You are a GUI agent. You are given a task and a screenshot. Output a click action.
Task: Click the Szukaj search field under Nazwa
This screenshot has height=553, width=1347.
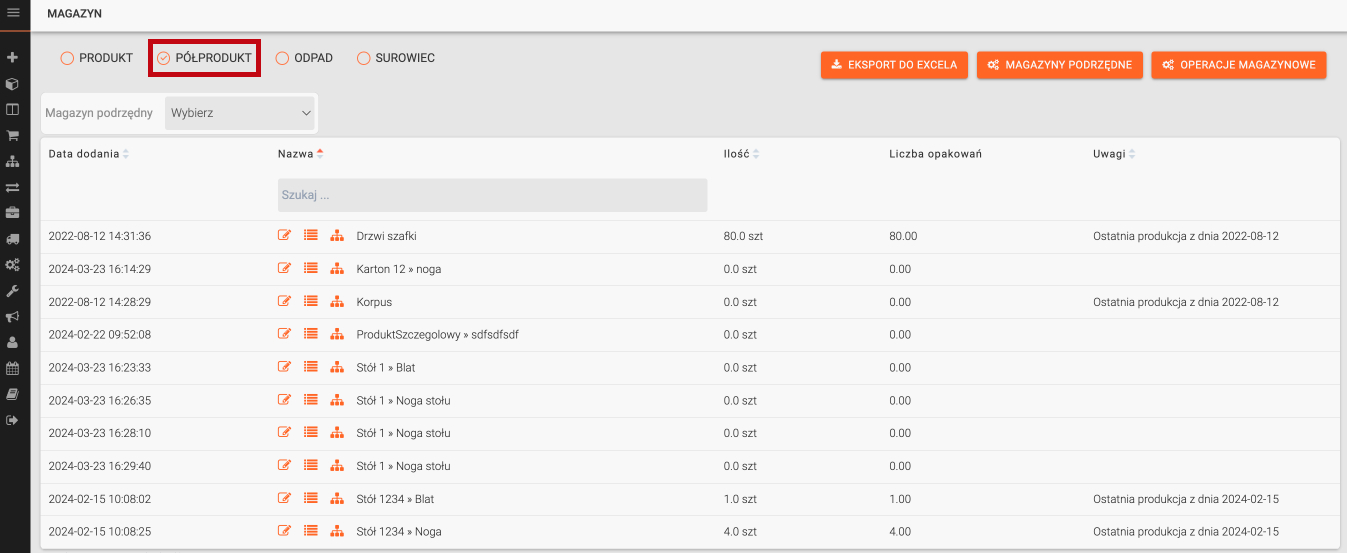492,195
